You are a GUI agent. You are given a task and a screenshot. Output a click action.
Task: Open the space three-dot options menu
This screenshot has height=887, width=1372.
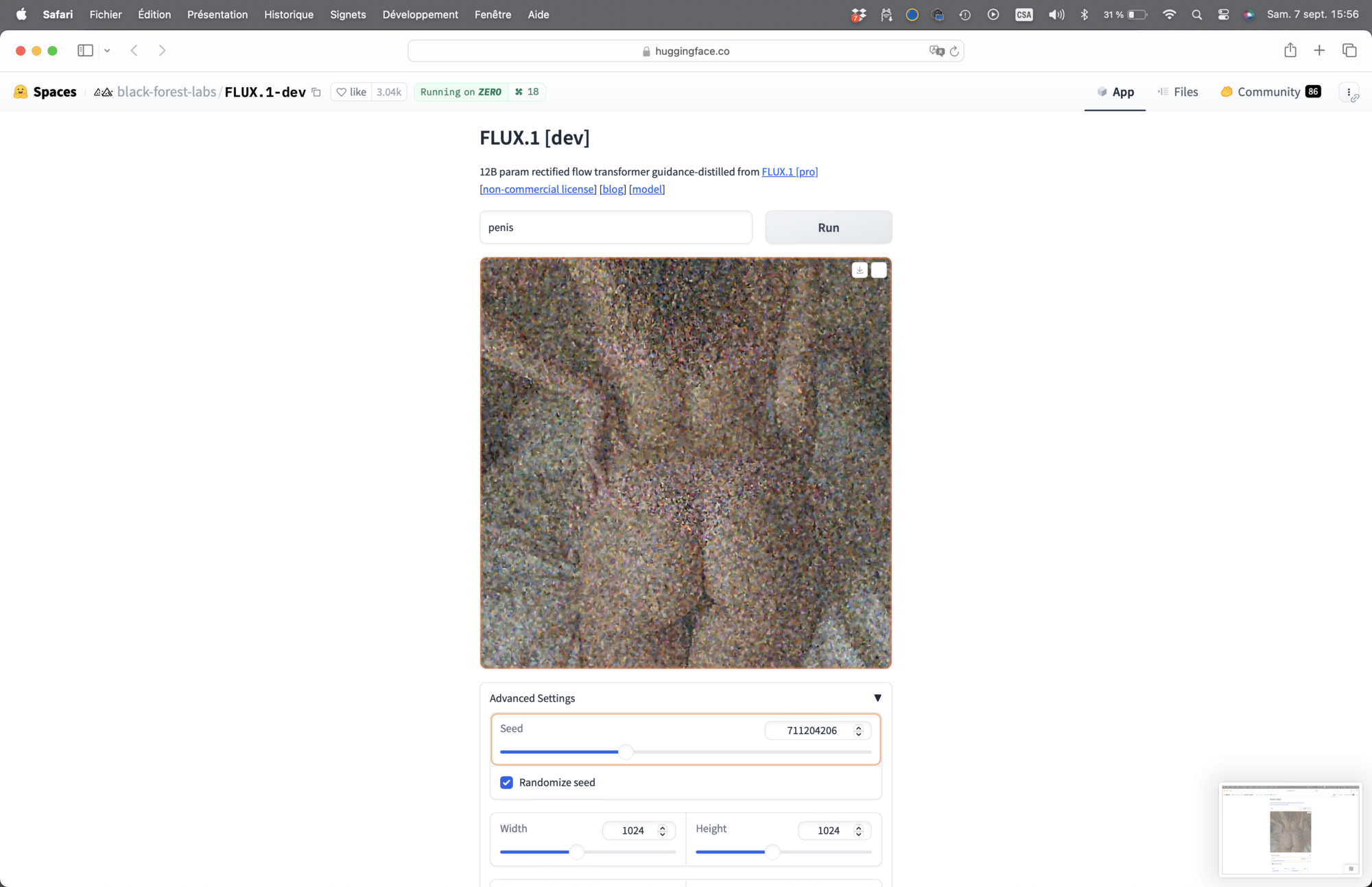[x=1349, y=92]
